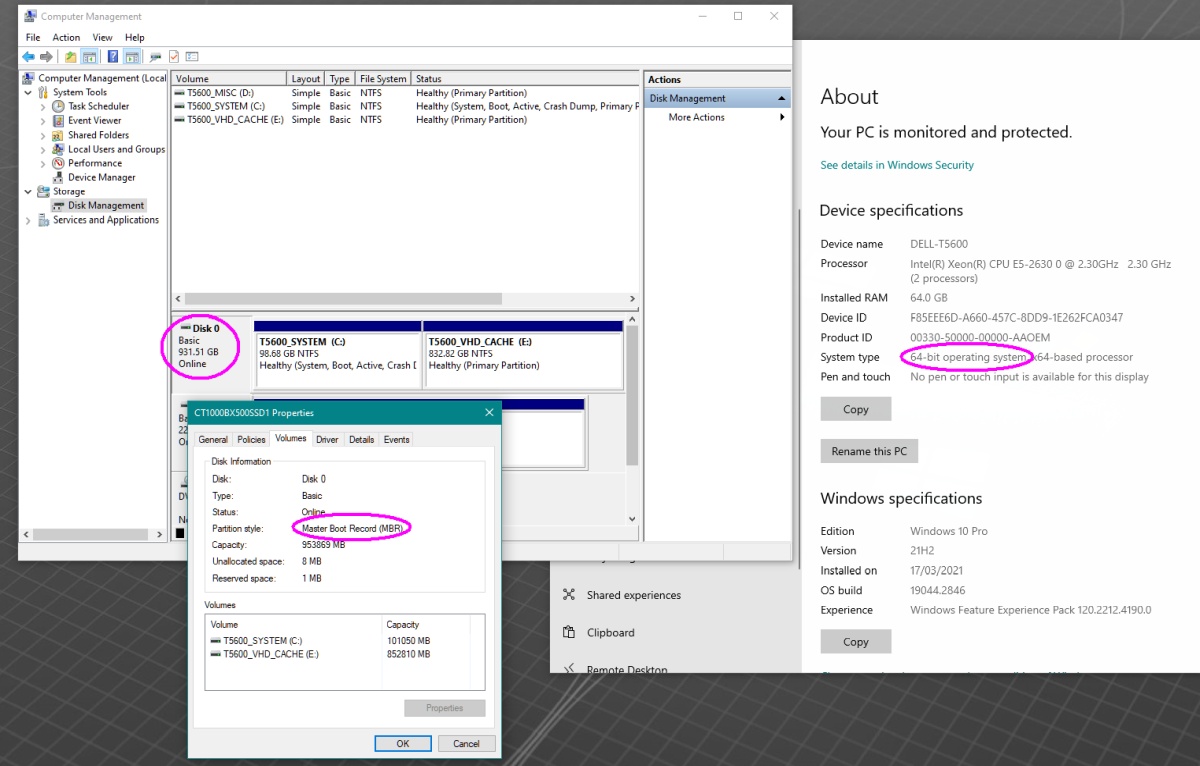Screen dimensions: 1200x766
Task: Sort by the File System column header
Action: (383, 79)
